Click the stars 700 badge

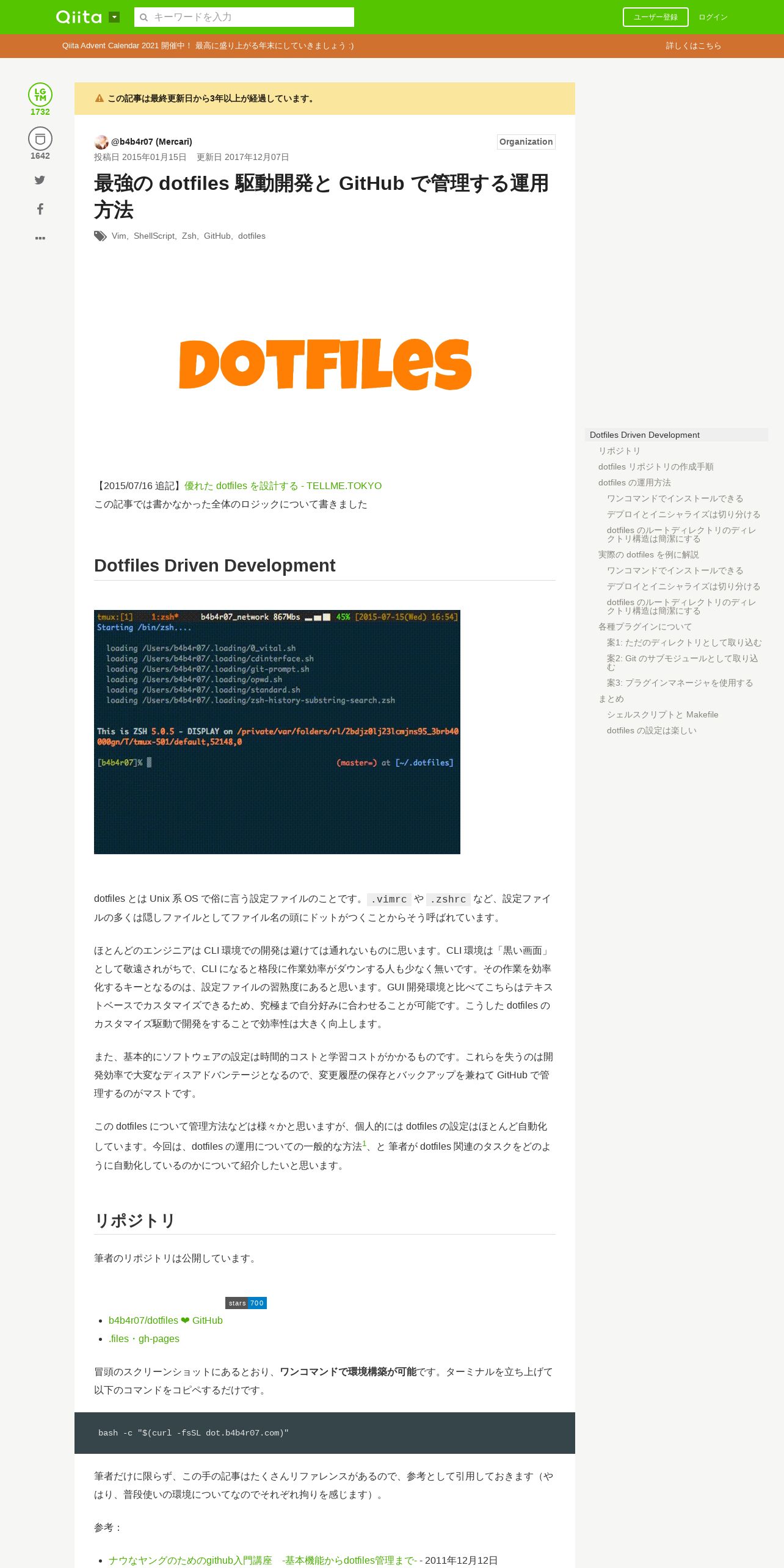[246, 1303]
